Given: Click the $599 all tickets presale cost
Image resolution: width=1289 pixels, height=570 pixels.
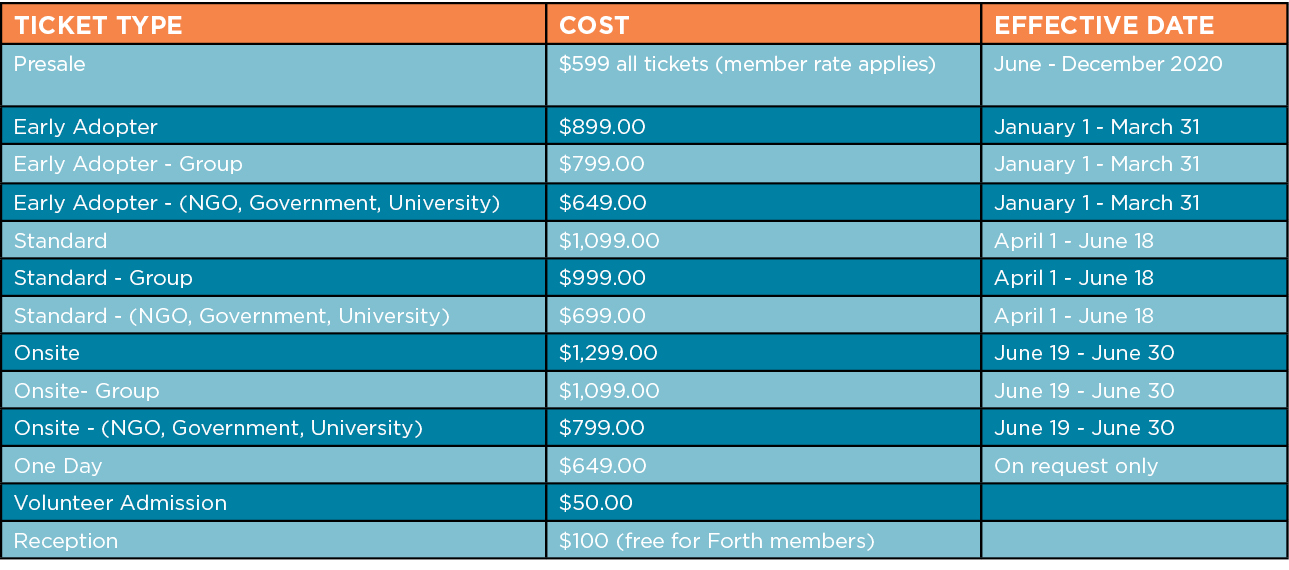Looking at the screenshot, I should pyautogui.click(x=747, y=64).
